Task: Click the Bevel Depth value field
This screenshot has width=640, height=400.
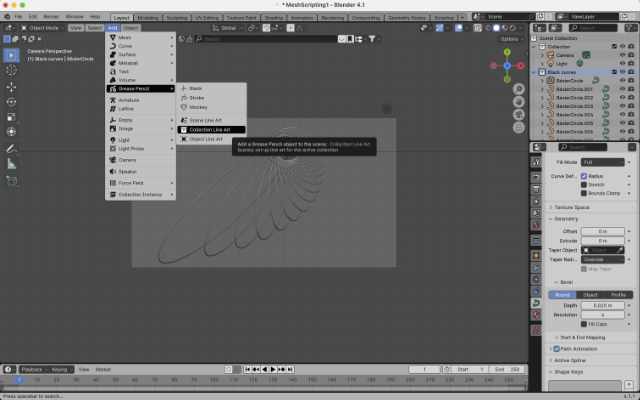Action: (x=602, y=305)
